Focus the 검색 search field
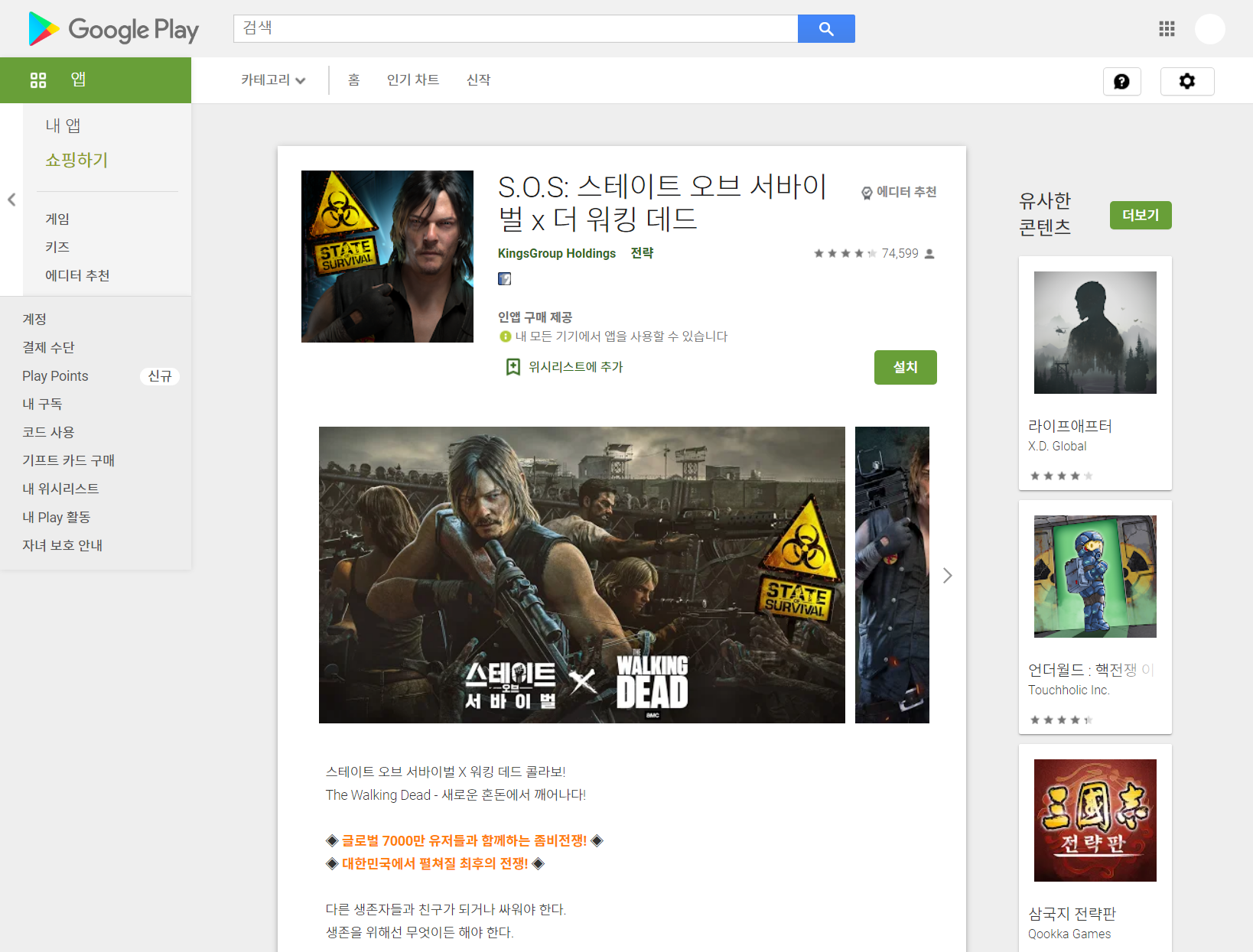The width and height of the screenshot is (1253, 952). pos(516,28)
